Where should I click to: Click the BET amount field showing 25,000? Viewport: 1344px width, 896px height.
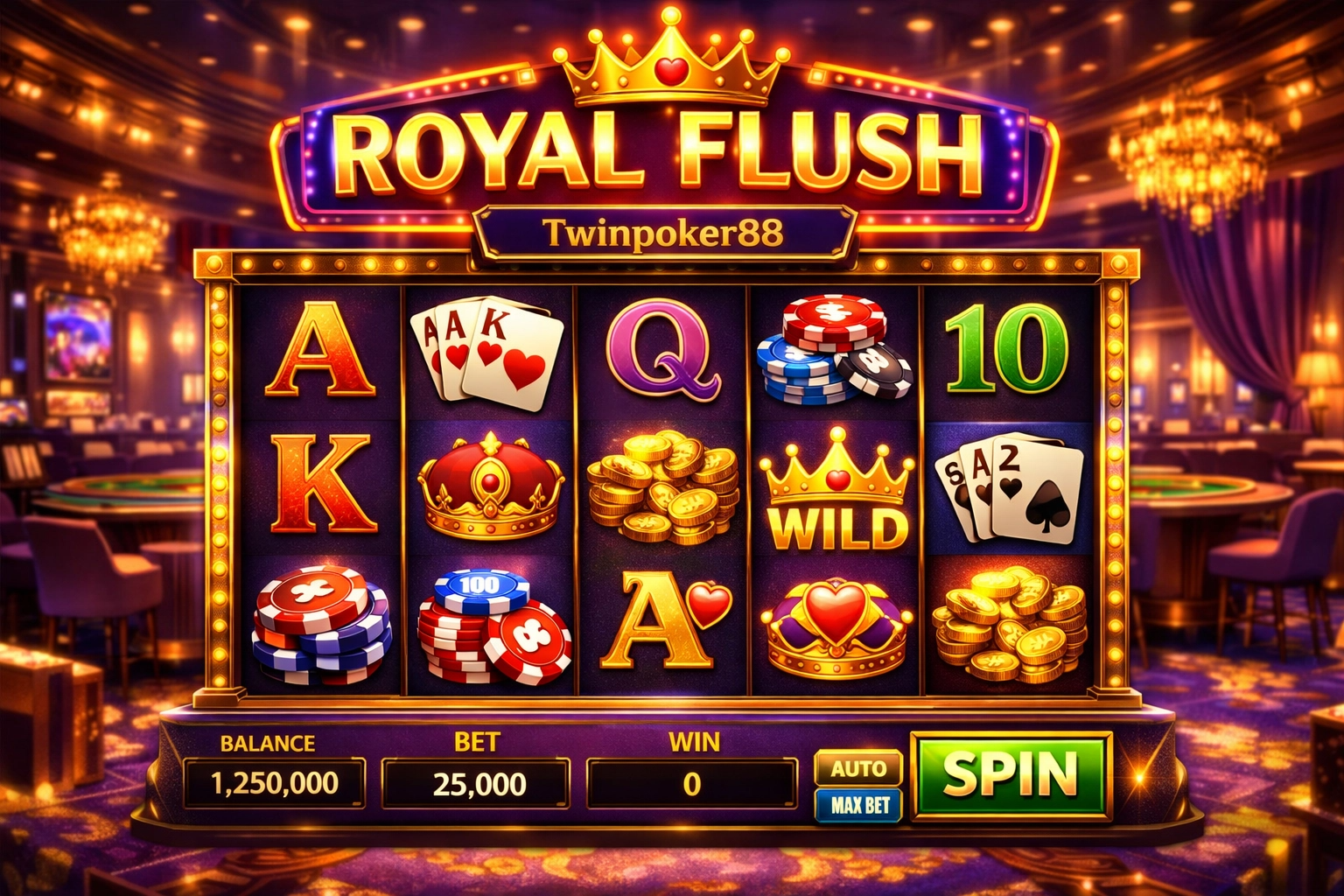(476, 783)
